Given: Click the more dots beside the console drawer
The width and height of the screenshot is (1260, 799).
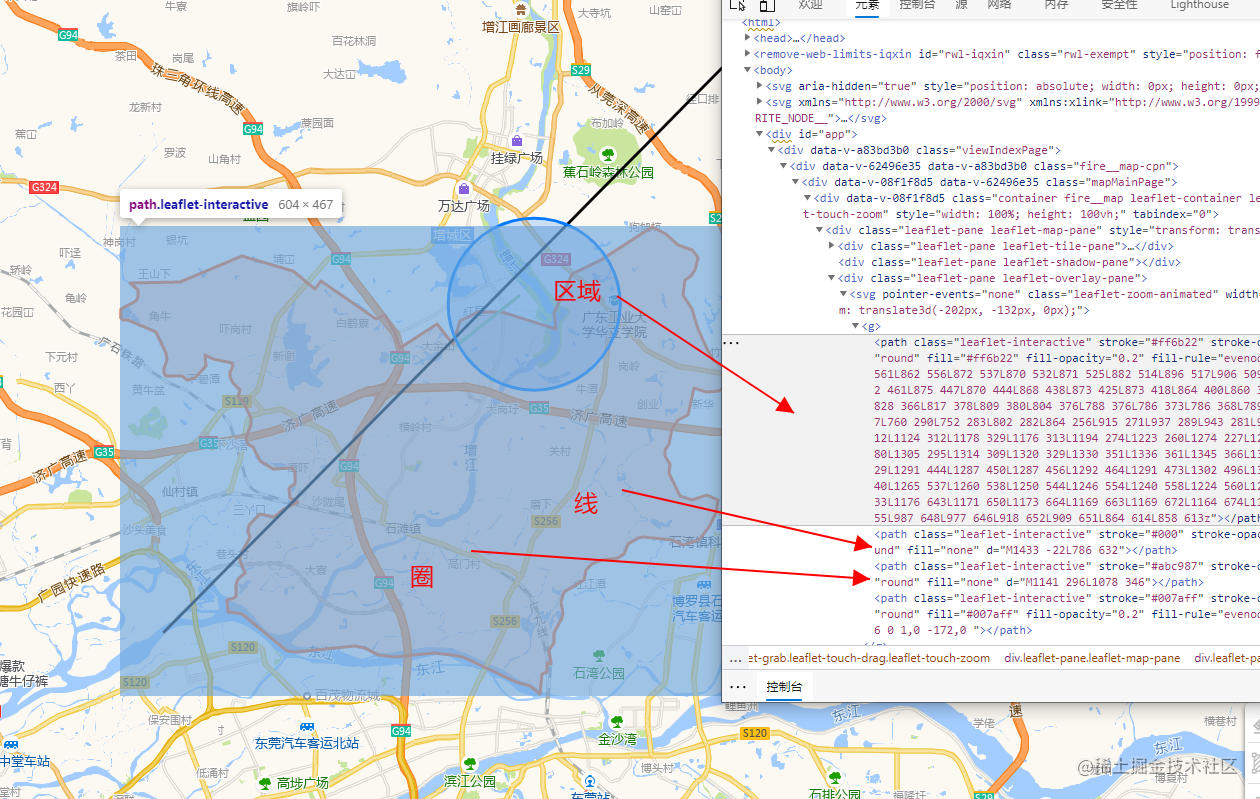Looking at the screenshot, I should pyautogui.click(x=736, y=686).
